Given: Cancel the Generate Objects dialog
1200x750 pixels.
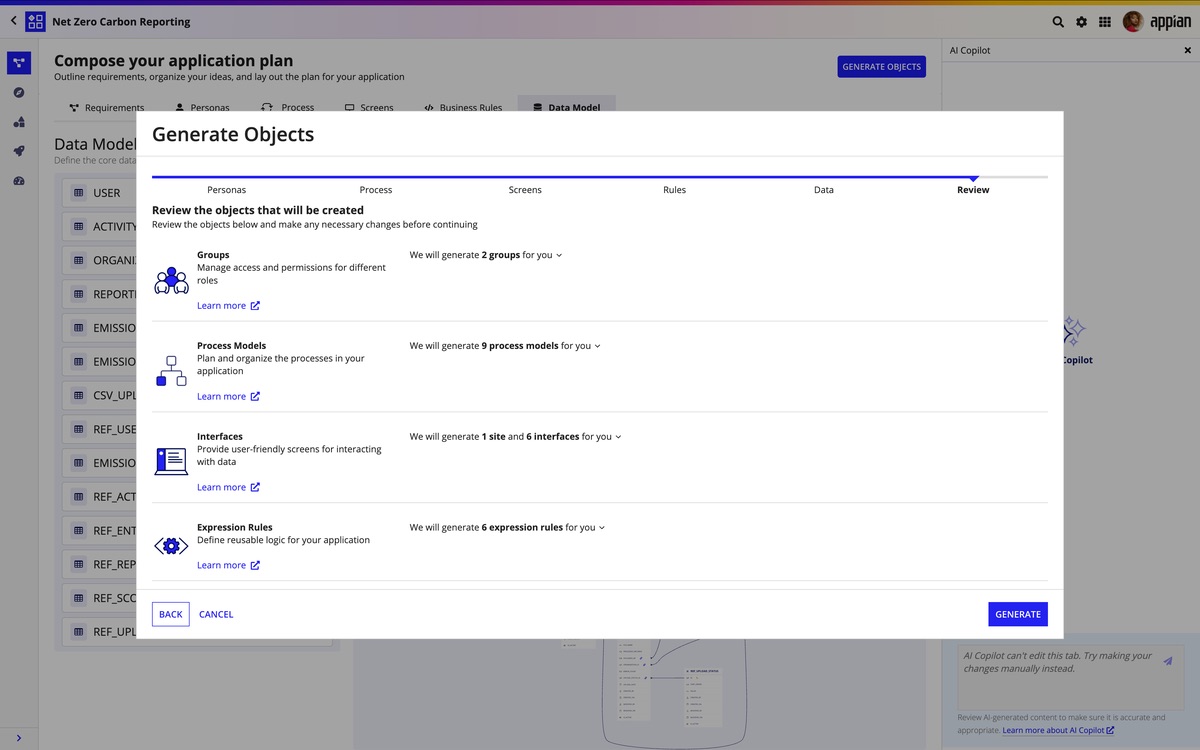Looking at the screenshot, I should pos(216,614).
